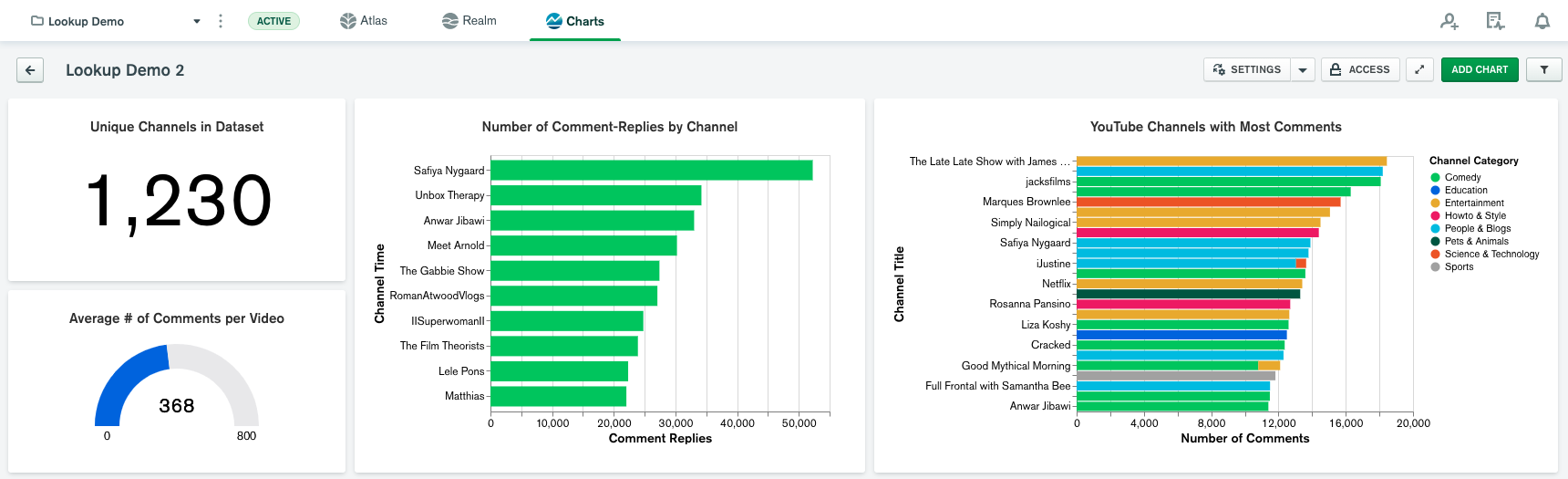
Task: Open the dashboard filter funnel icon
Action: 1543,69
